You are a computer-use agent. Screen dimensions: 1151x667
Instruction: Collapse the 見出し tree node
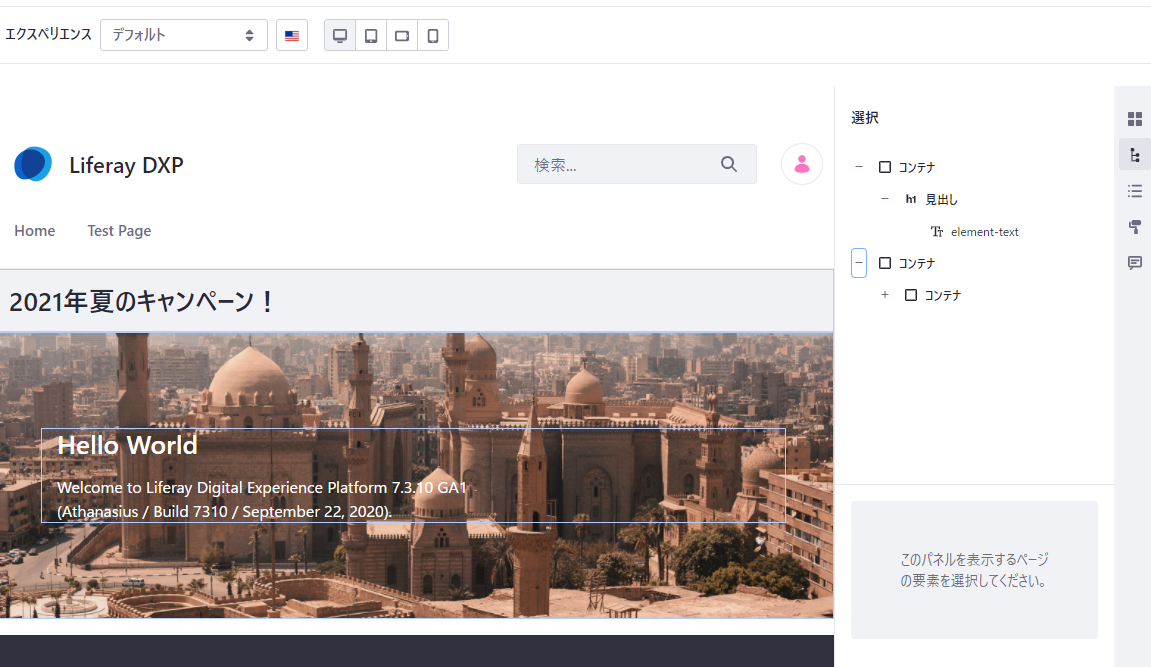[884, 199]
